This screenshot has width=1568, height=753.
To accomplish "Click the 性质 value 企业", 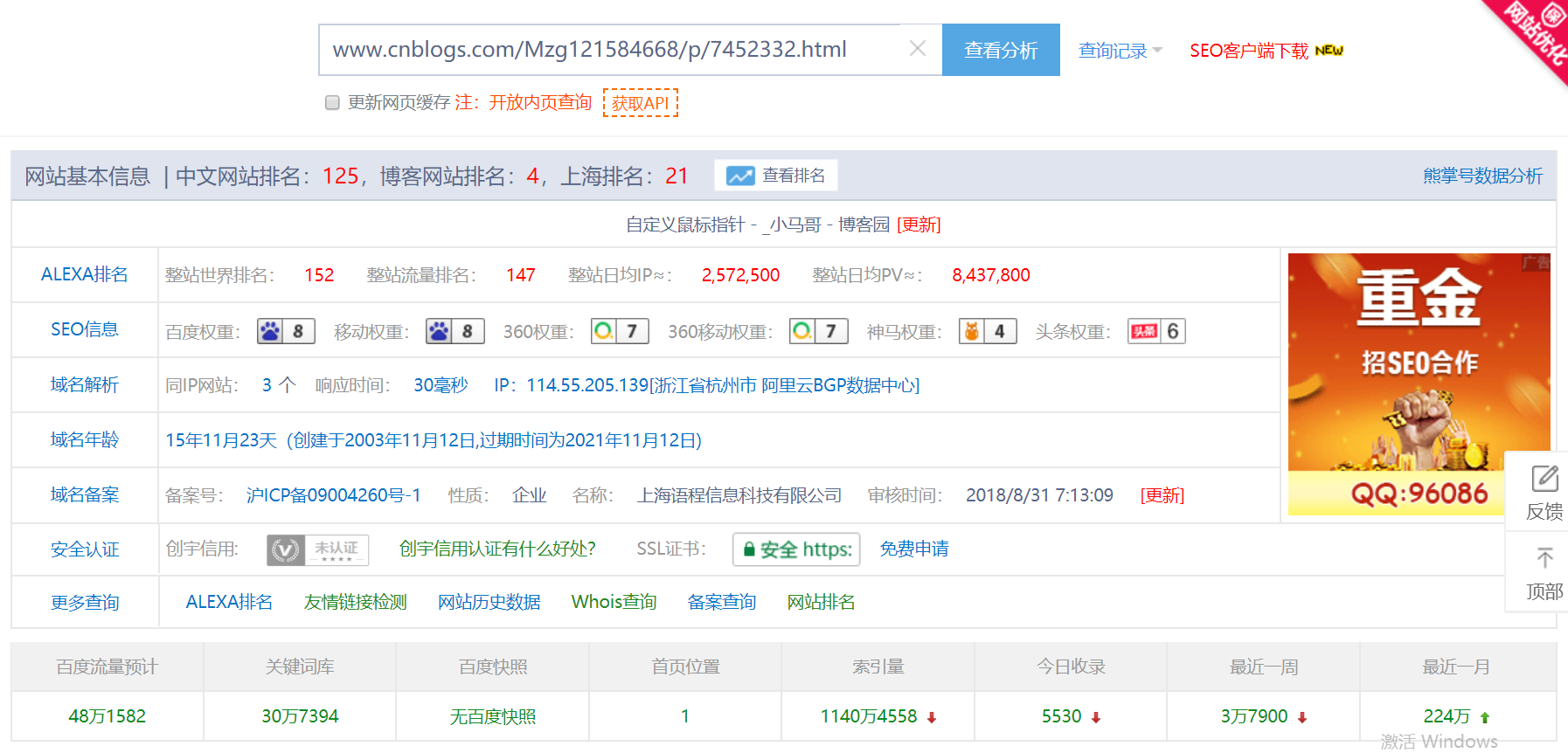I will 530,495.
